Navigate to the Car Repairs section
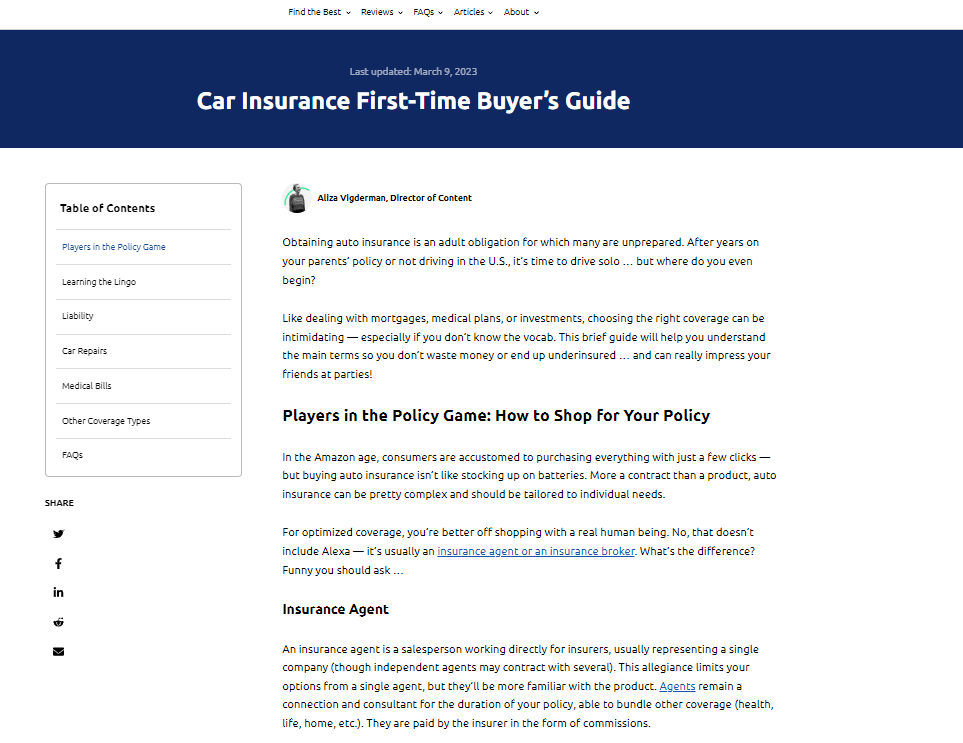The width and height of the screenshot is (963, 743). pyautogui.click(x=85, y=351)
